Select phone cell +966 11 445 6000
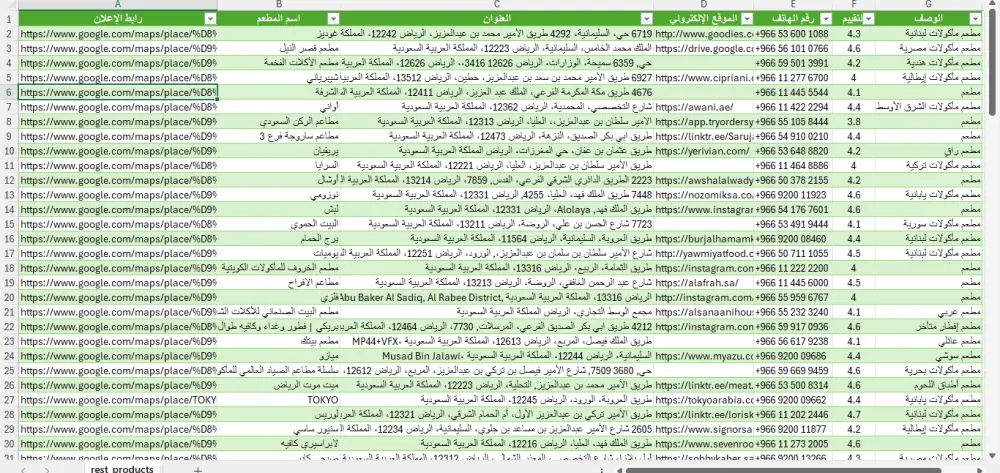 pyautogui.click(x=793, y=282)
